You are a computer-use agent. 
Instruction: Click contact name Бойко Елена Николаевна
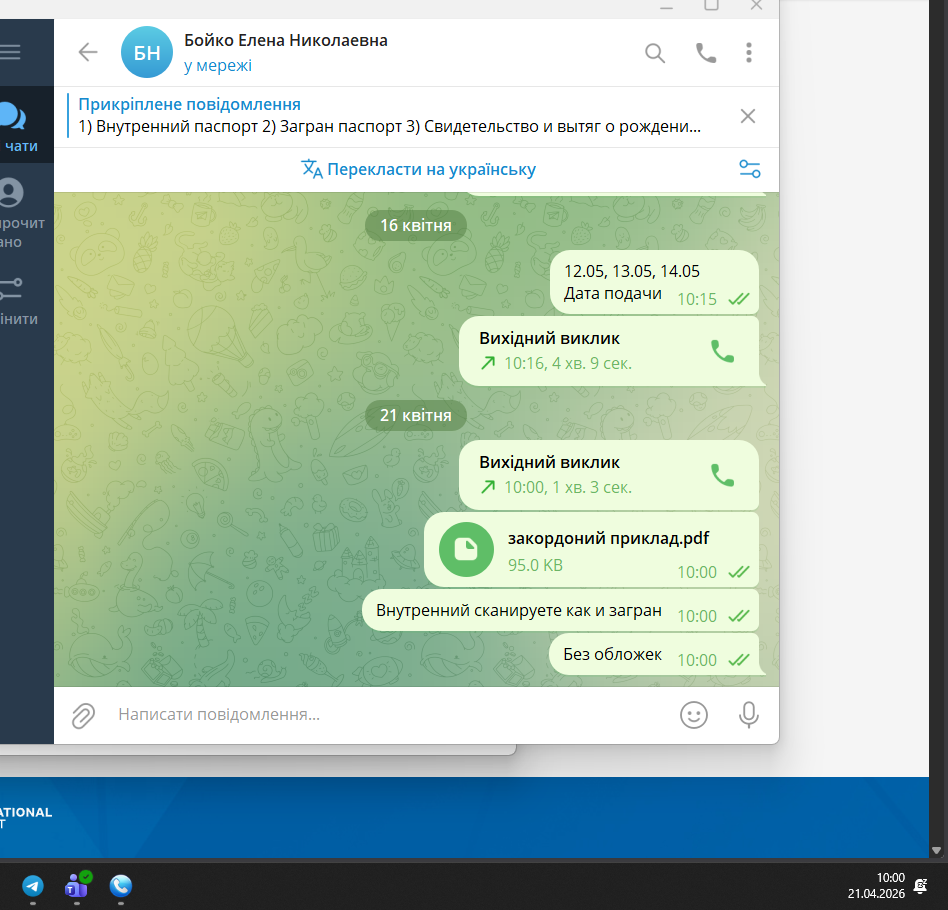point(286,41)
